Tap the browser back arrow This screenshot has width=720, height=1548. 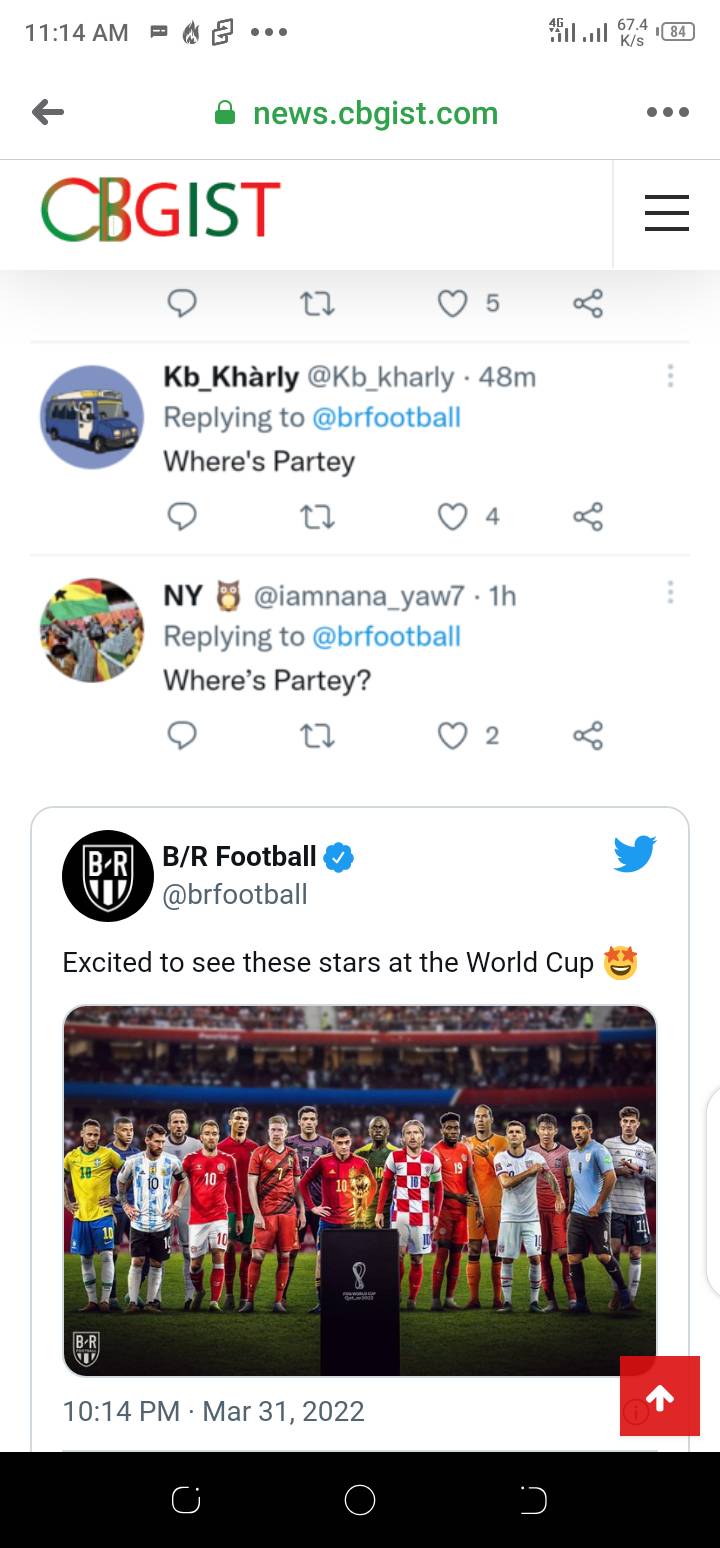pyautogui.click(x=48, y=113)
